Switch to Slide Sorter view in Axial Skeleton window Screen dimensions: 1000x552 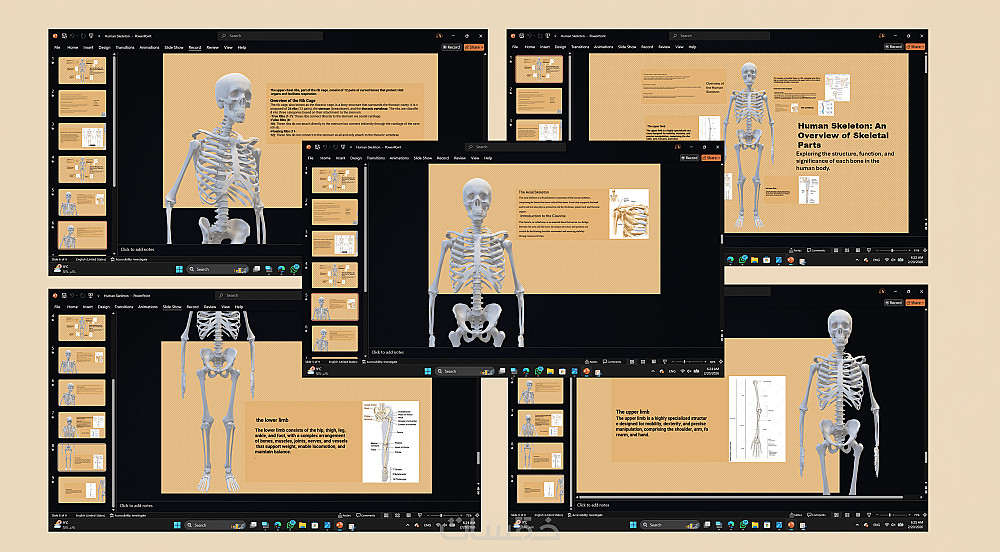[643, 361]
